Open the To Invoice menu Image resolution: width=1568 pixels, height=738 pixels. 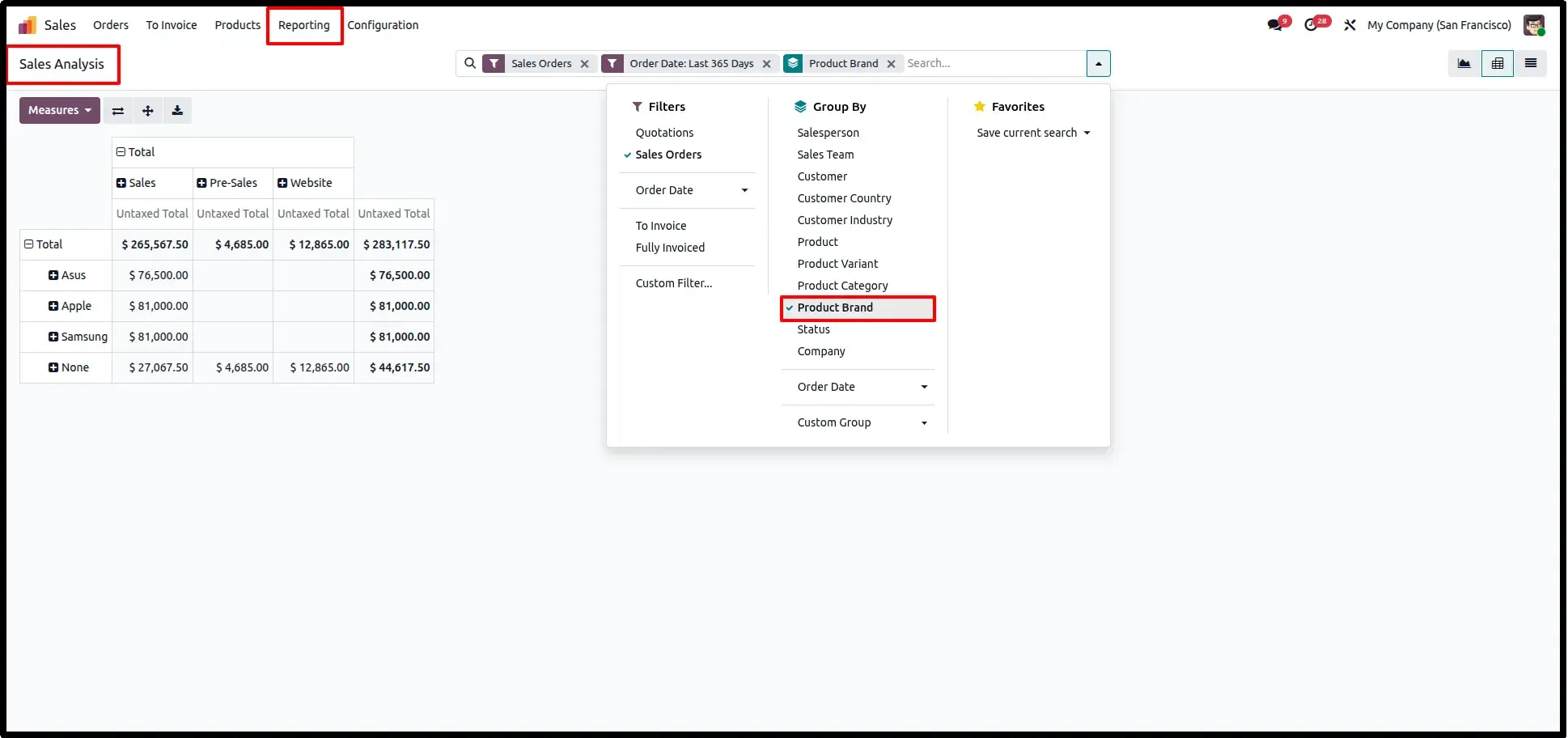(x=172, y=25)
